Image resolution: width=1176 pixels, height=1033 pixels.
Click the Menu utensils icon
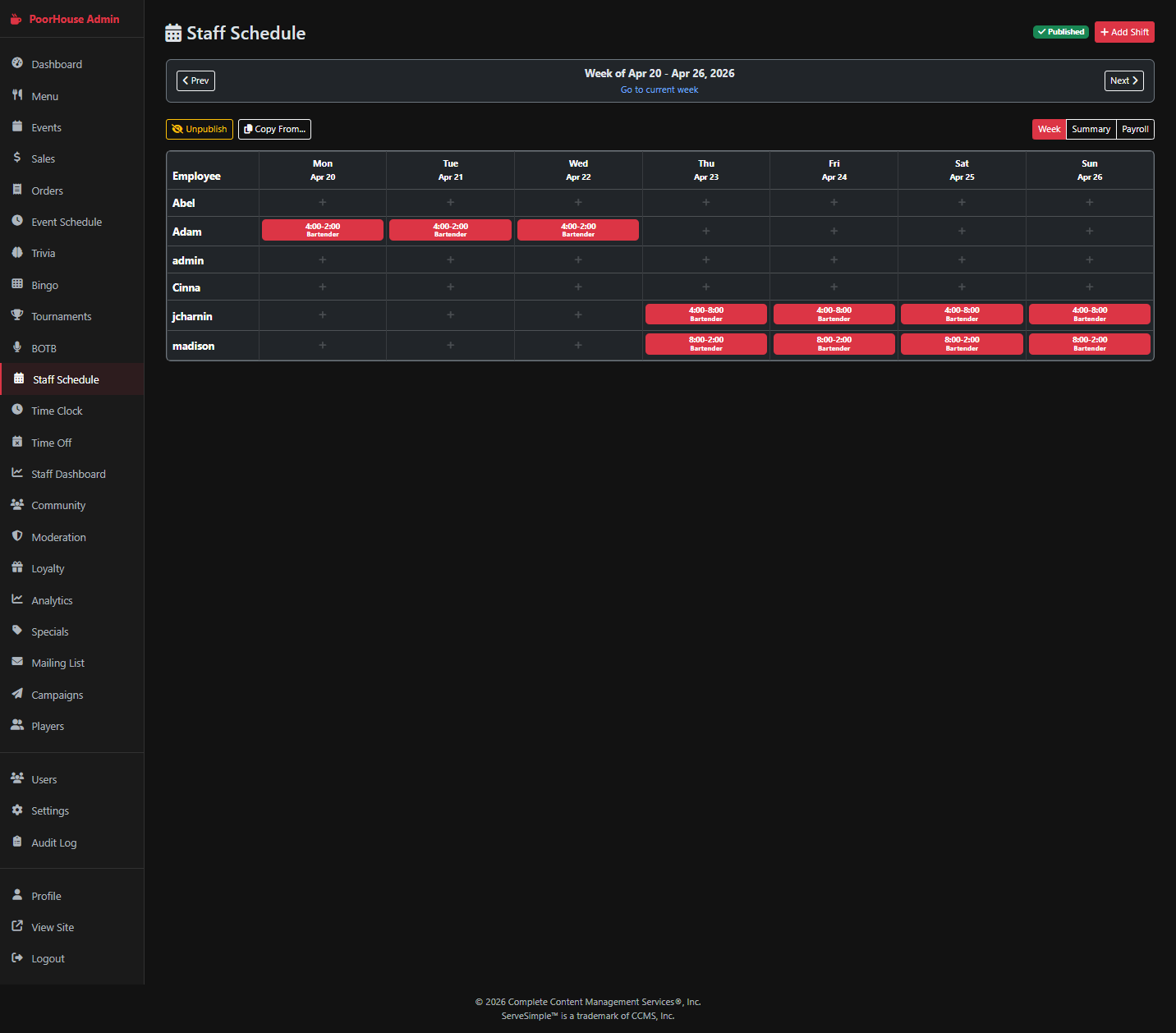click(x=17, y=95)
